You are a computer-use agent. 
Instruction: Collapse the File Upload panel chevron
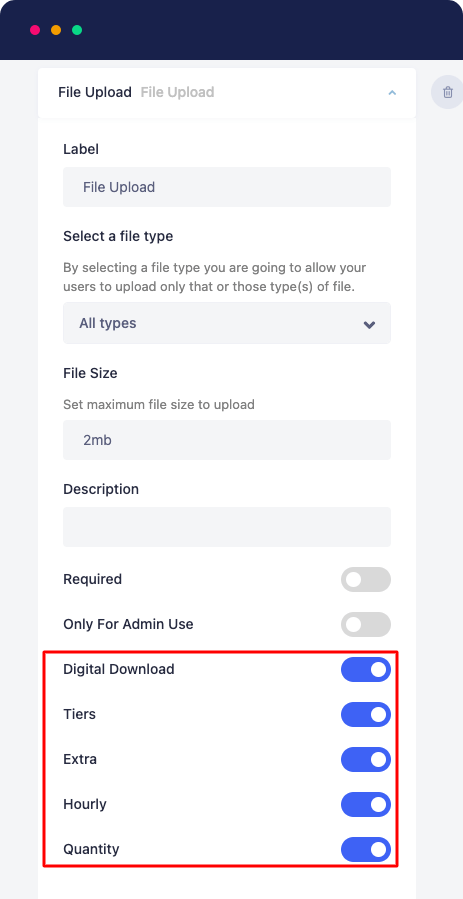[392, 92]
